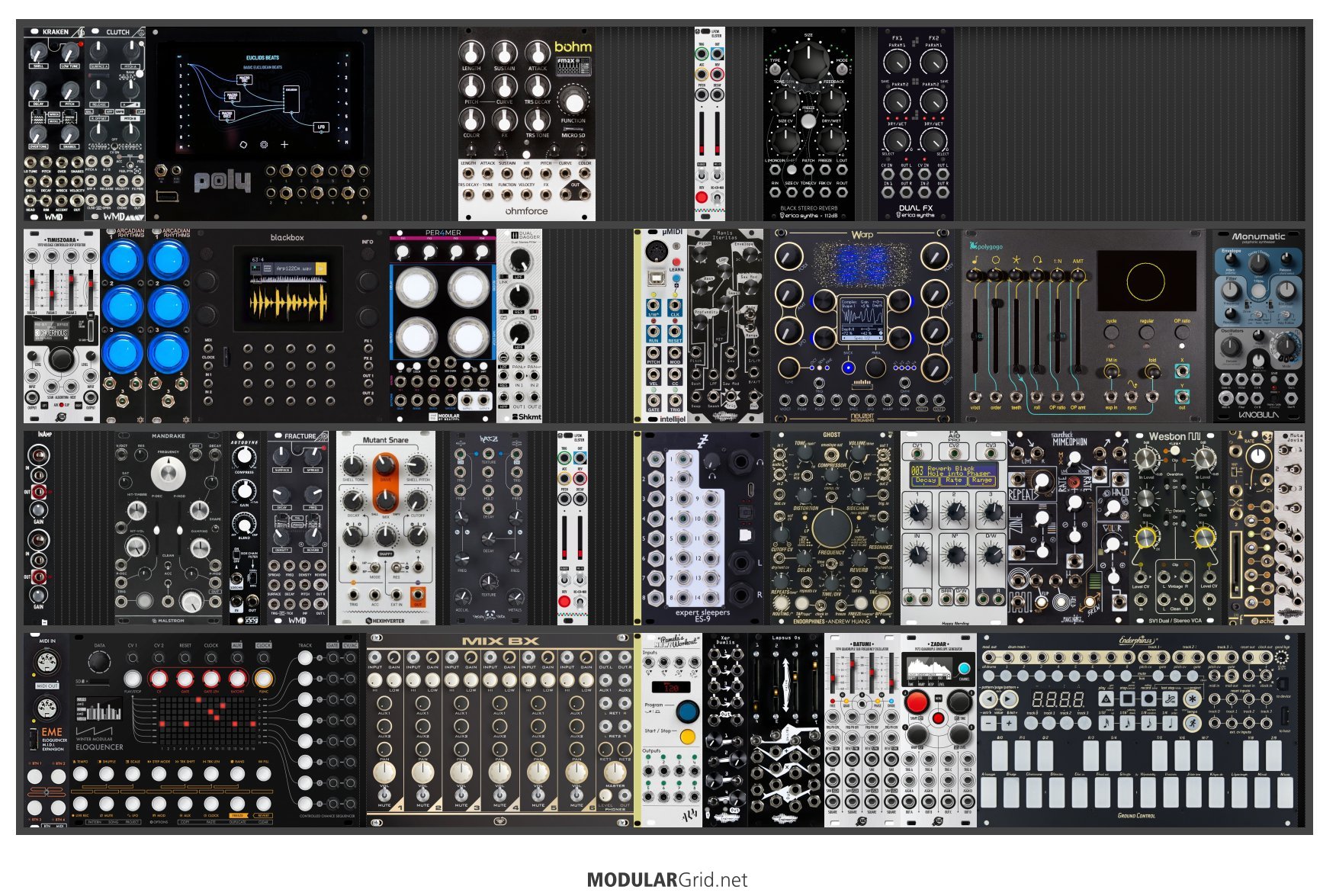This screenshot has height=896, width=1336.
Task: Hit the Play/Stop button on the Eloquencer
Action: (x=133, y=679)
